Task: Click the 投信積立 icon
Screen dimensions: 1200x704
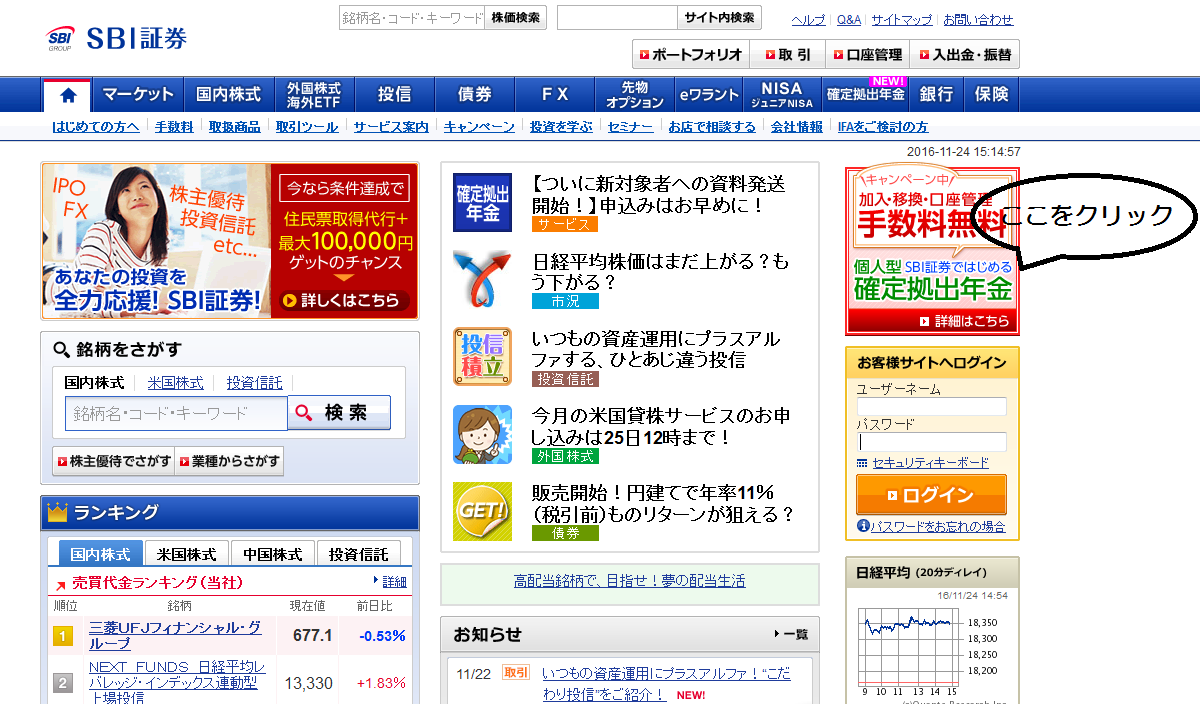Action: coord(482,356)
